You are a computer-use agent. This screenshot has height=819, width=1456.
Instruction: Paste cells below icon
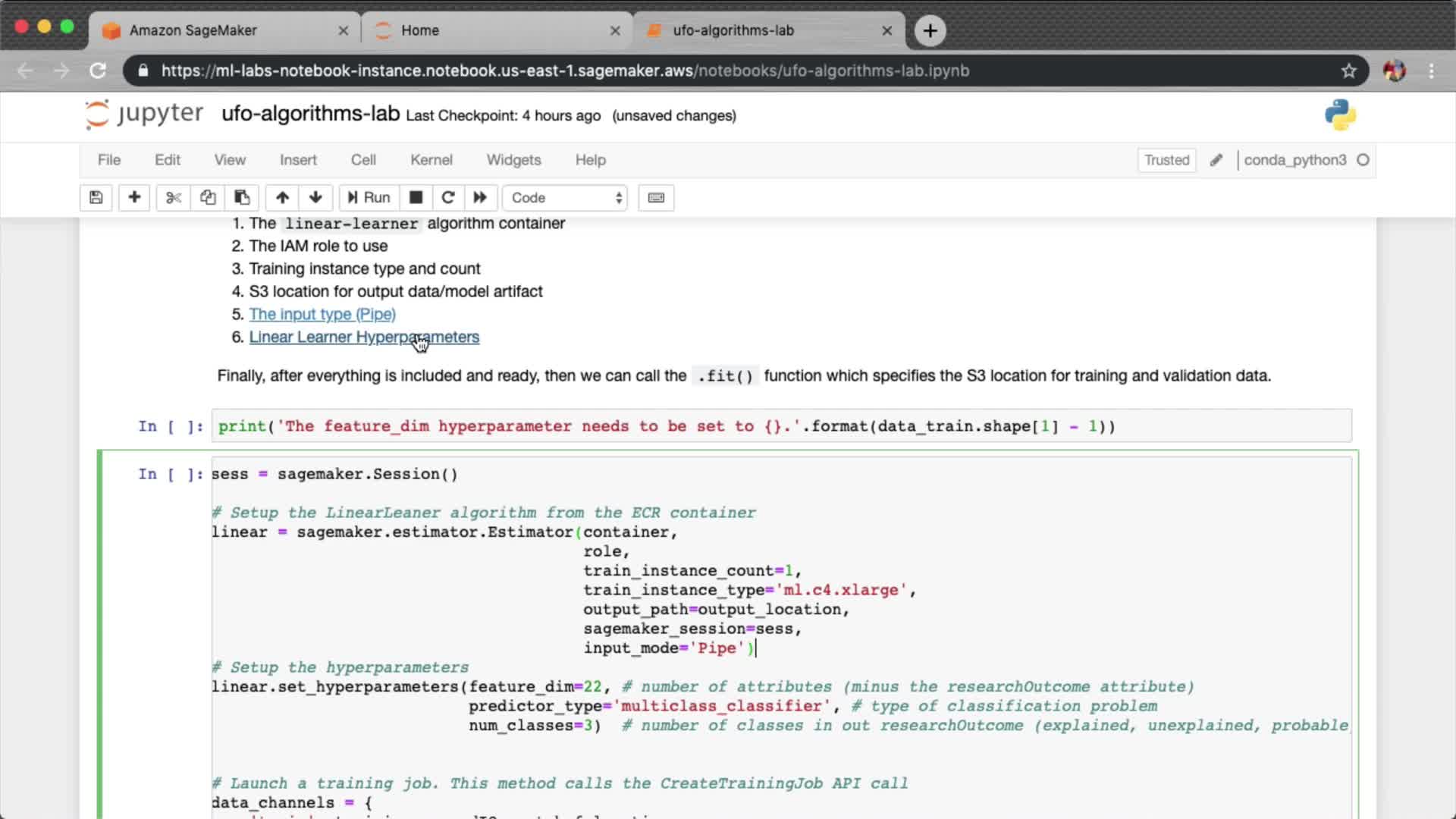tap(242, 198)
